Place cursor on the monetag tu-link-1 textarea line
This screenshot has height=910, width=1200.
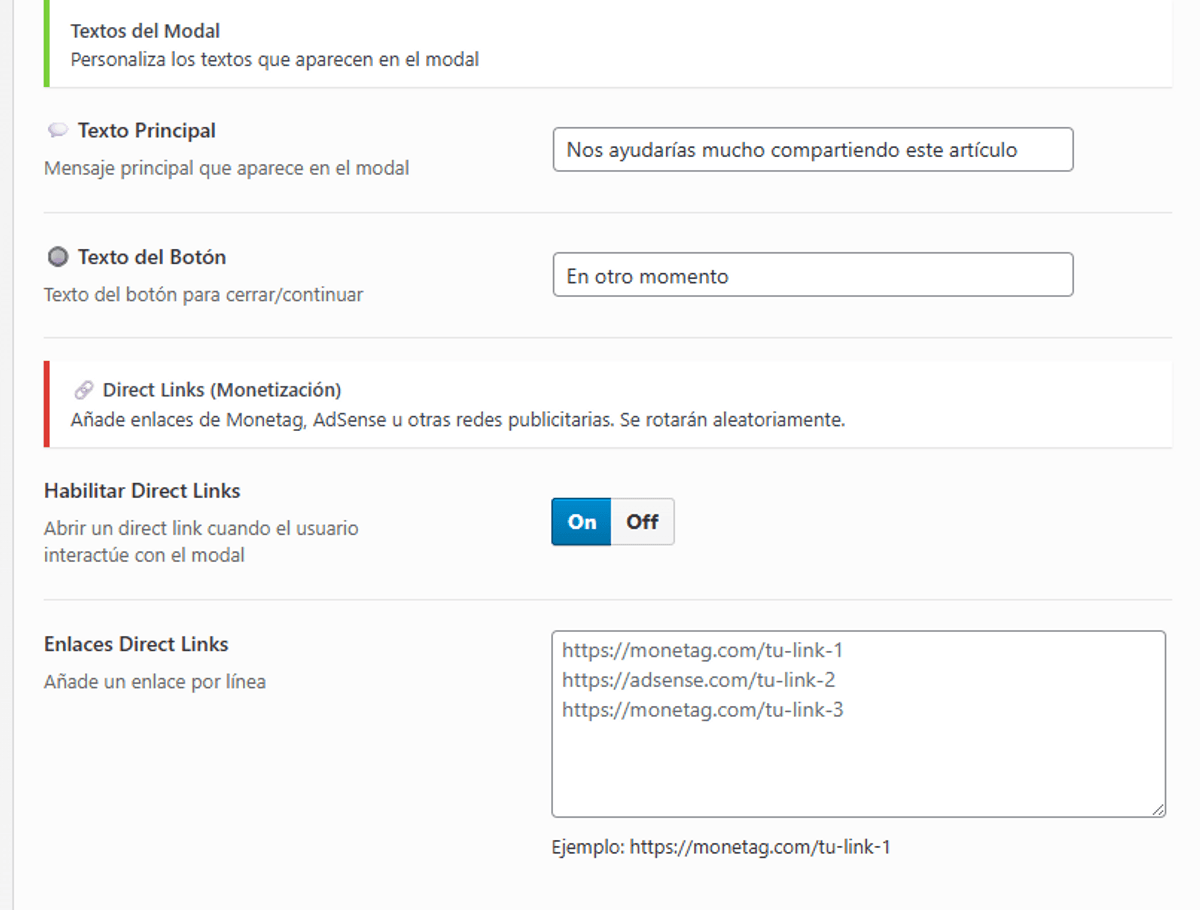(703, 651)
